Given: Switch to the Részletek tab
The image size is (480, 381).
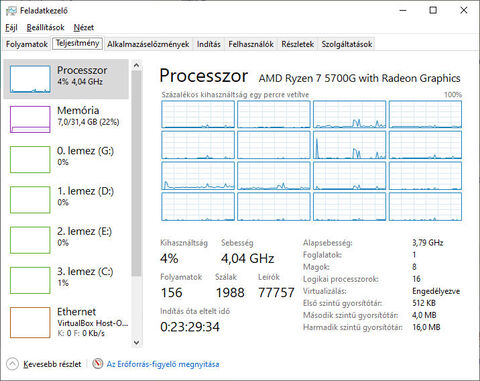Looking at the screenshot, I should (x=297, y=44).
